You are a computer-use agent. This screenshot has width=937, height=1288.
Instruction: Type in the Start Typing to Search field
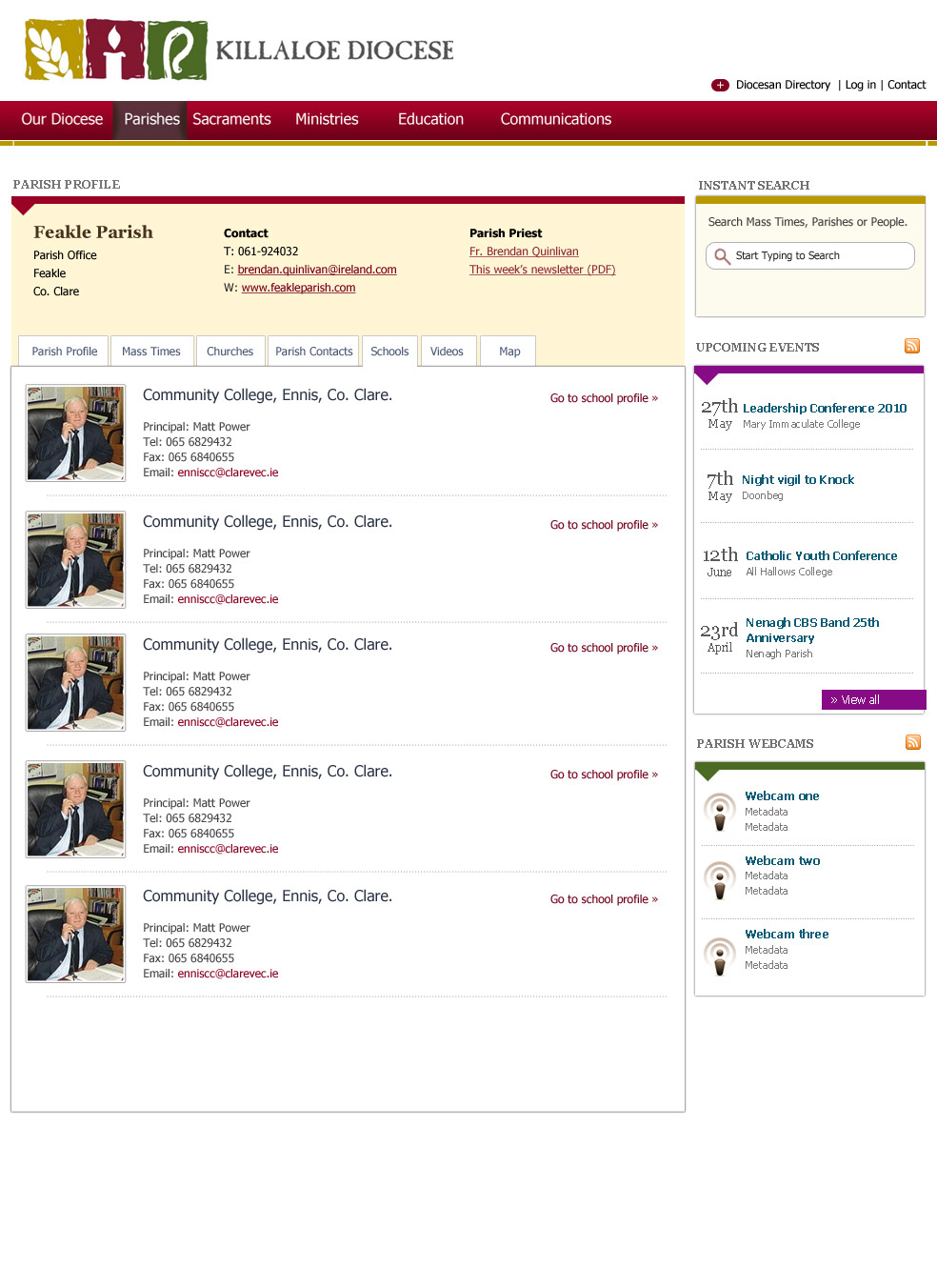pos(819,256)
